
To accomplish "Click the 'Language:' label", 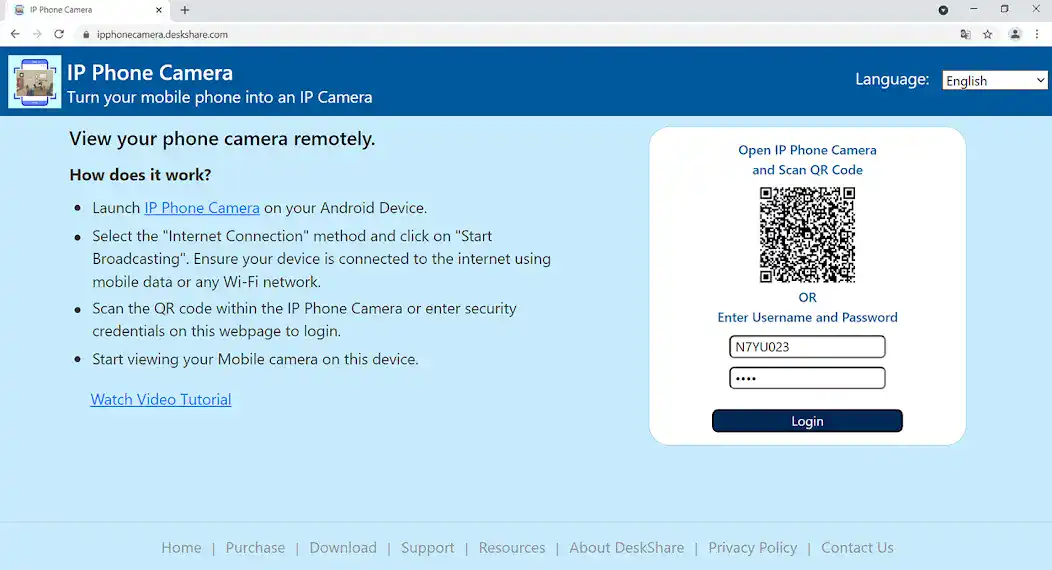I will [892, 79].
